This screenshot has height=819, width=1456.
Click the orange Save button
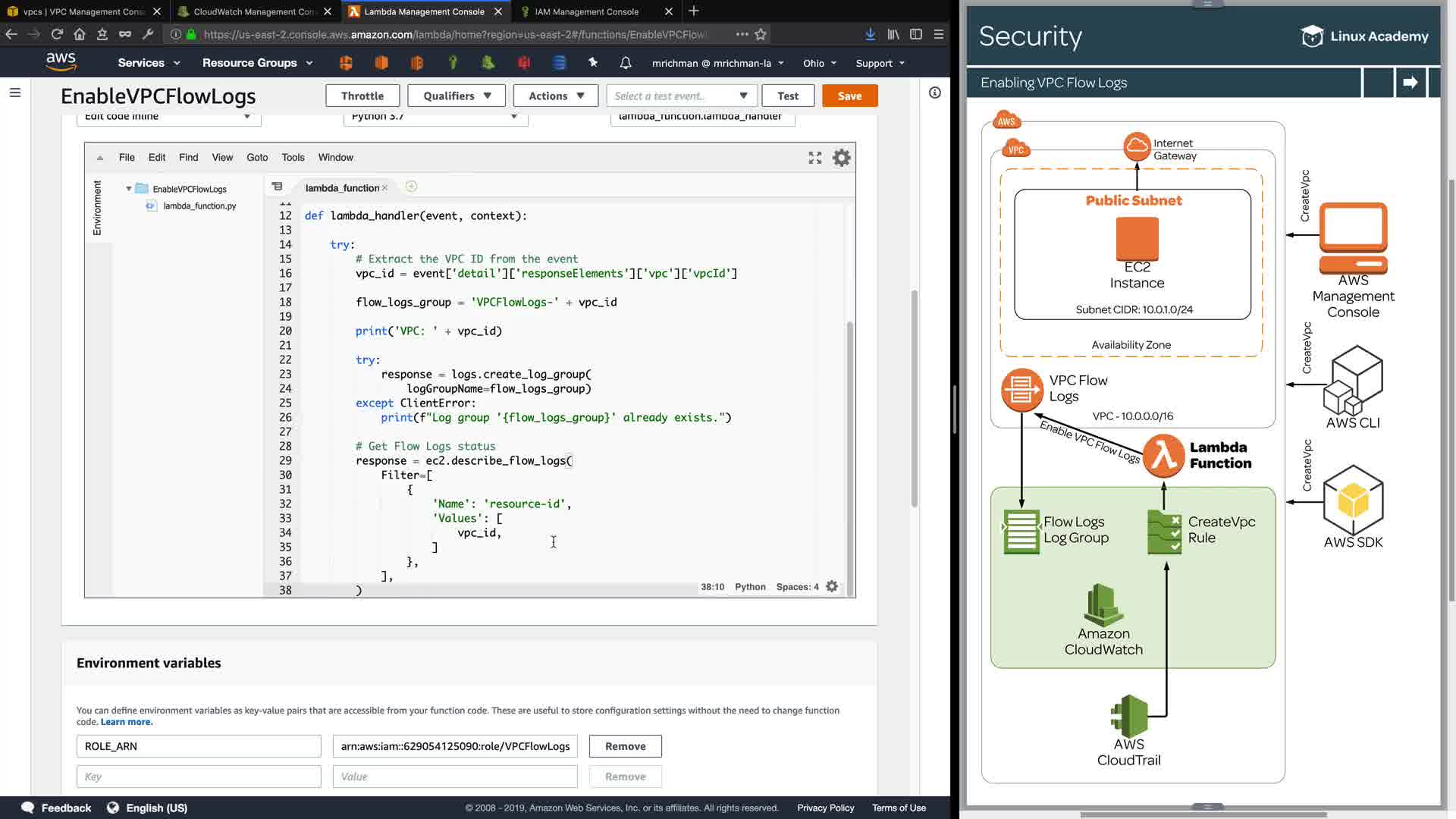[x=849, y=96]
